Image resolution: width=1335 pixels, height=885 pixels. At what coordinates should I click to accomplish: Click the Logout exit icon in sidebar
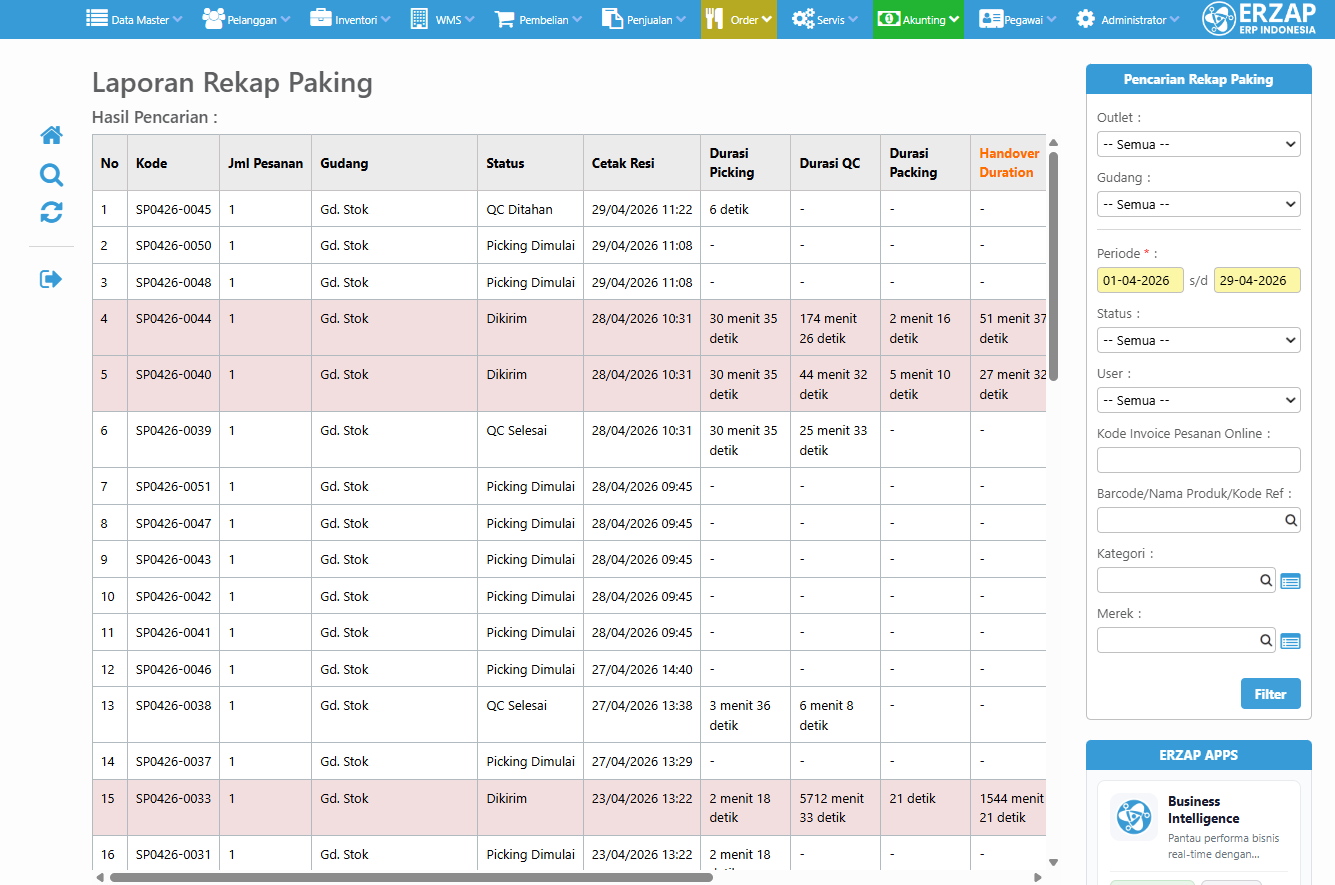click(51, 279)
